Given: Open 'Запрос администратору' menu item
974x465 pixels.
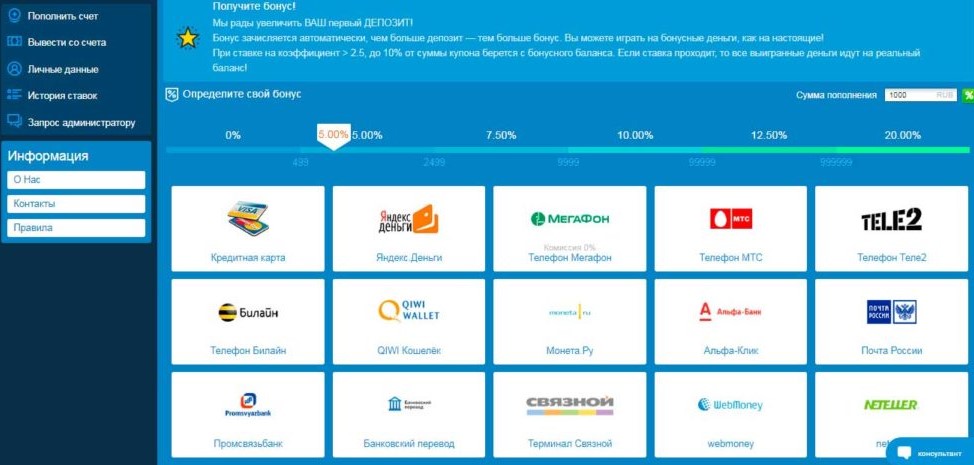Looking at the screenshot, I should click(x=80, y=122).
